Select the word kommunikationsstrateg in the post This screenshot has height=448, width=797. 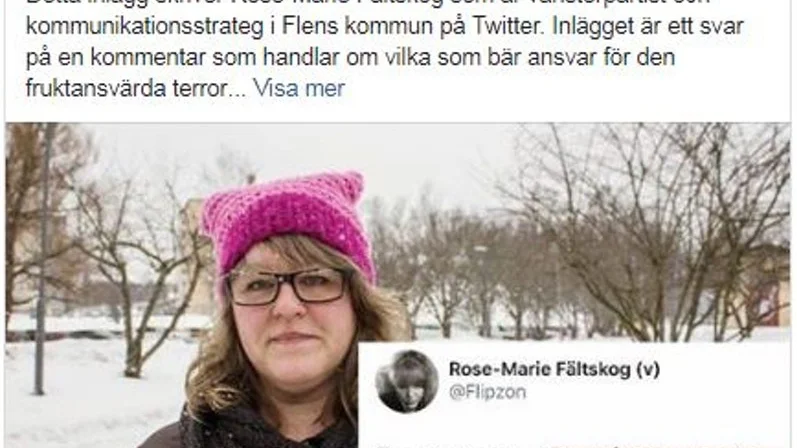[145, 27]
